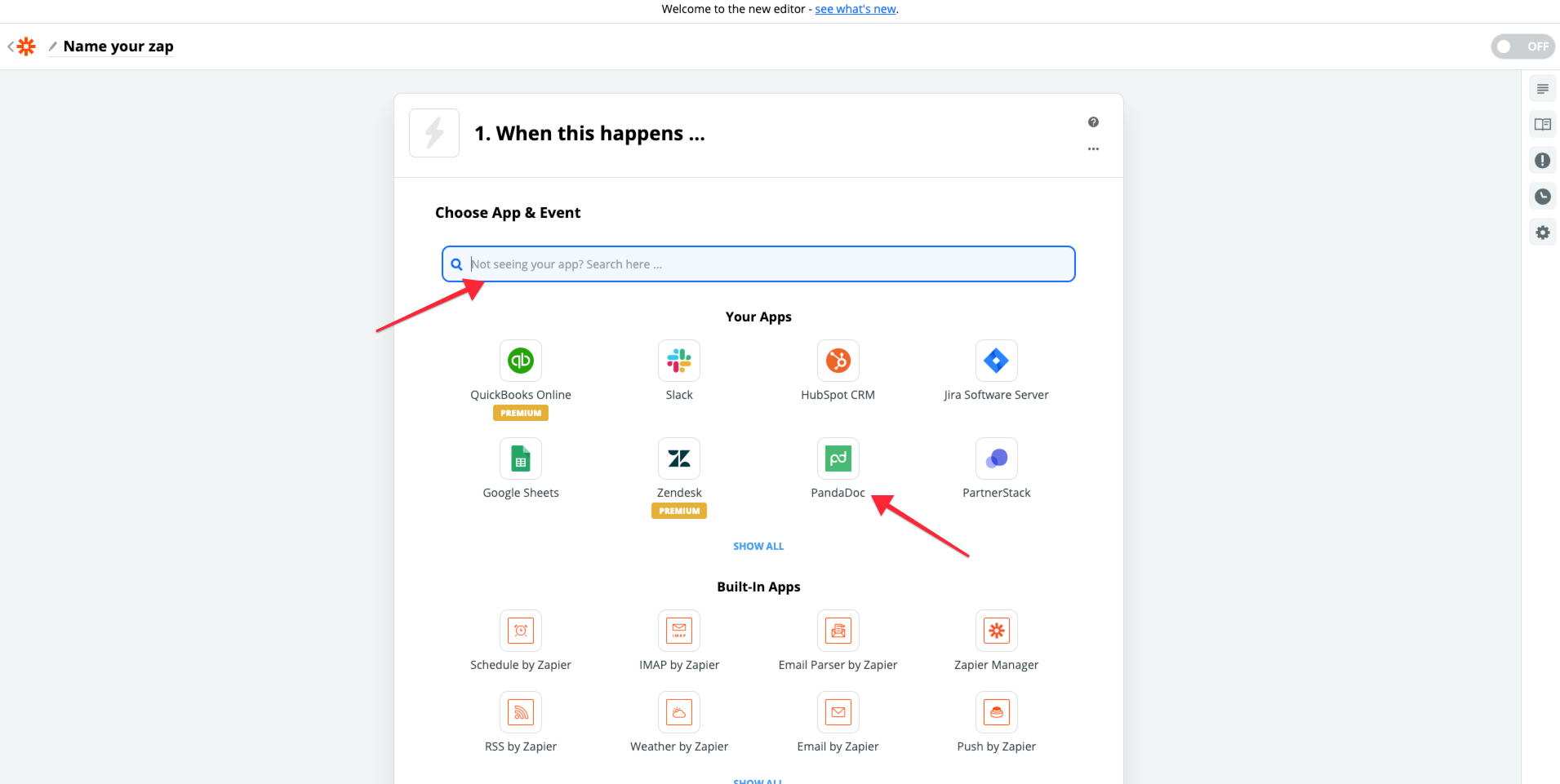Screen dimensions: 1560x784
Task: Select the Jira Software Server icon
Action: click(x=997, y=361)
